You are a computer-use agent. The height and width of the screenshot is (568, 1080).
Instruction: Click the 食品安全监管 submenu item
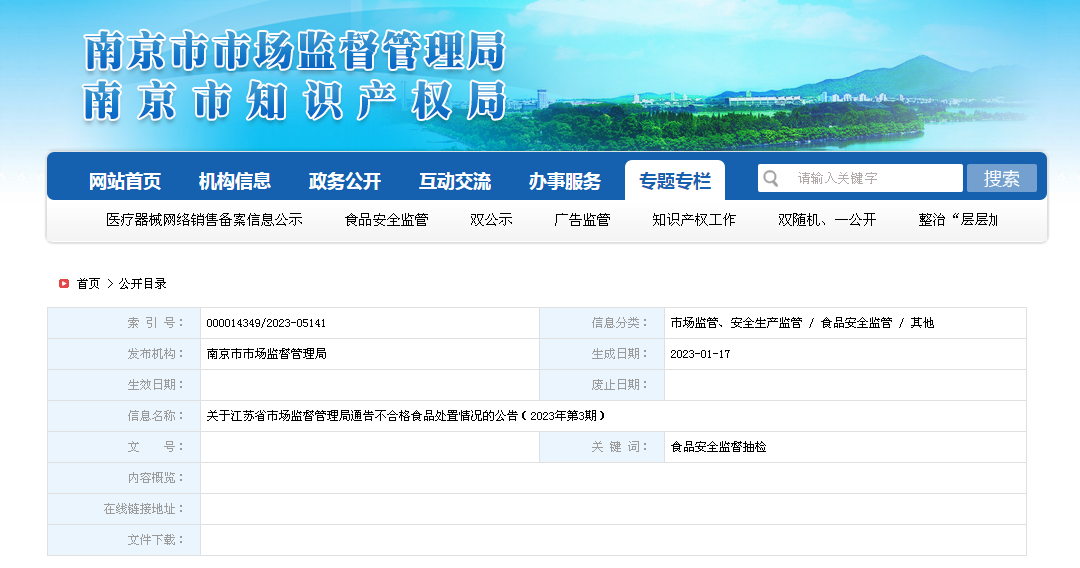click(x=386, y=220)
